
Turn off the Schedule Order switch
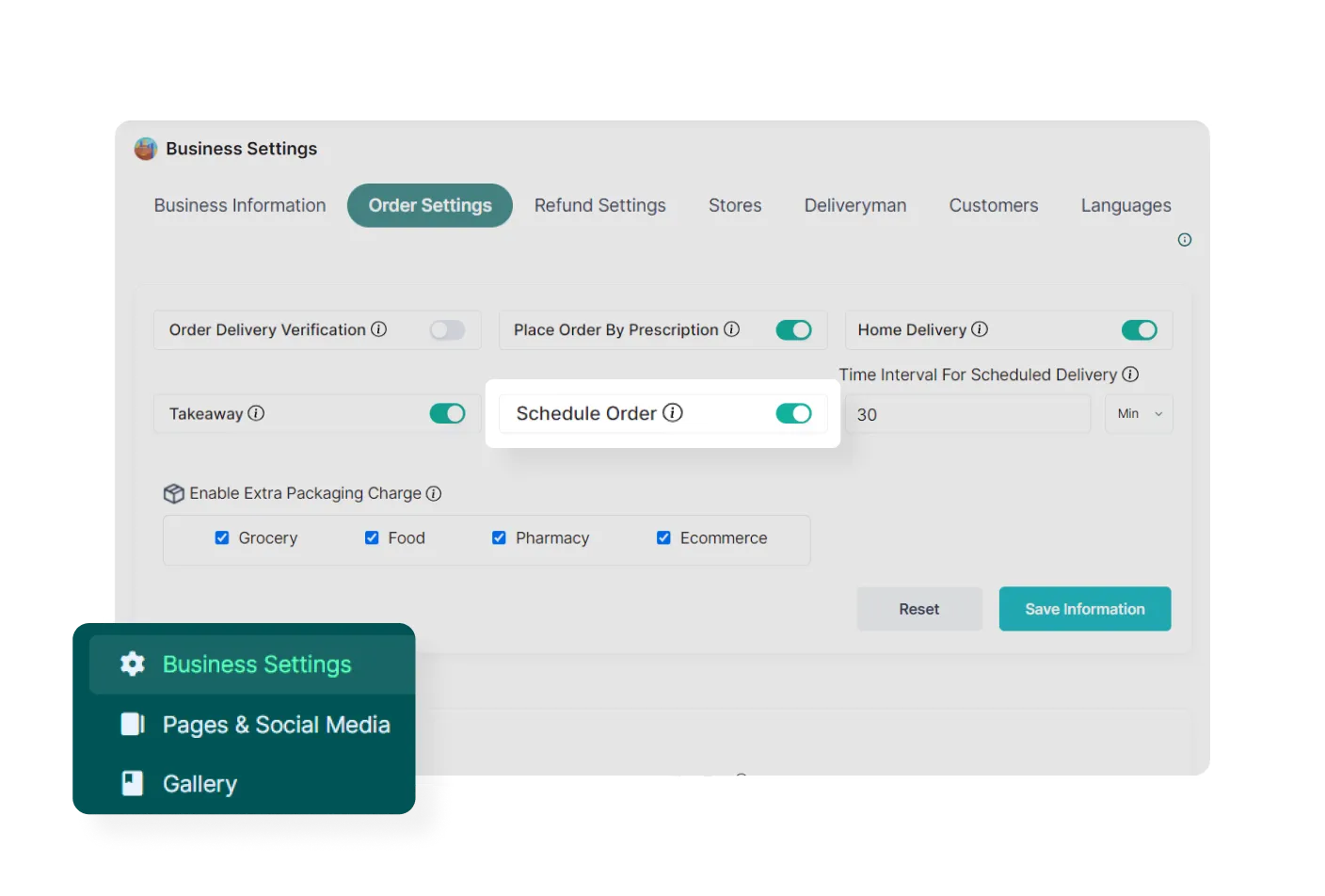(793, 414)
